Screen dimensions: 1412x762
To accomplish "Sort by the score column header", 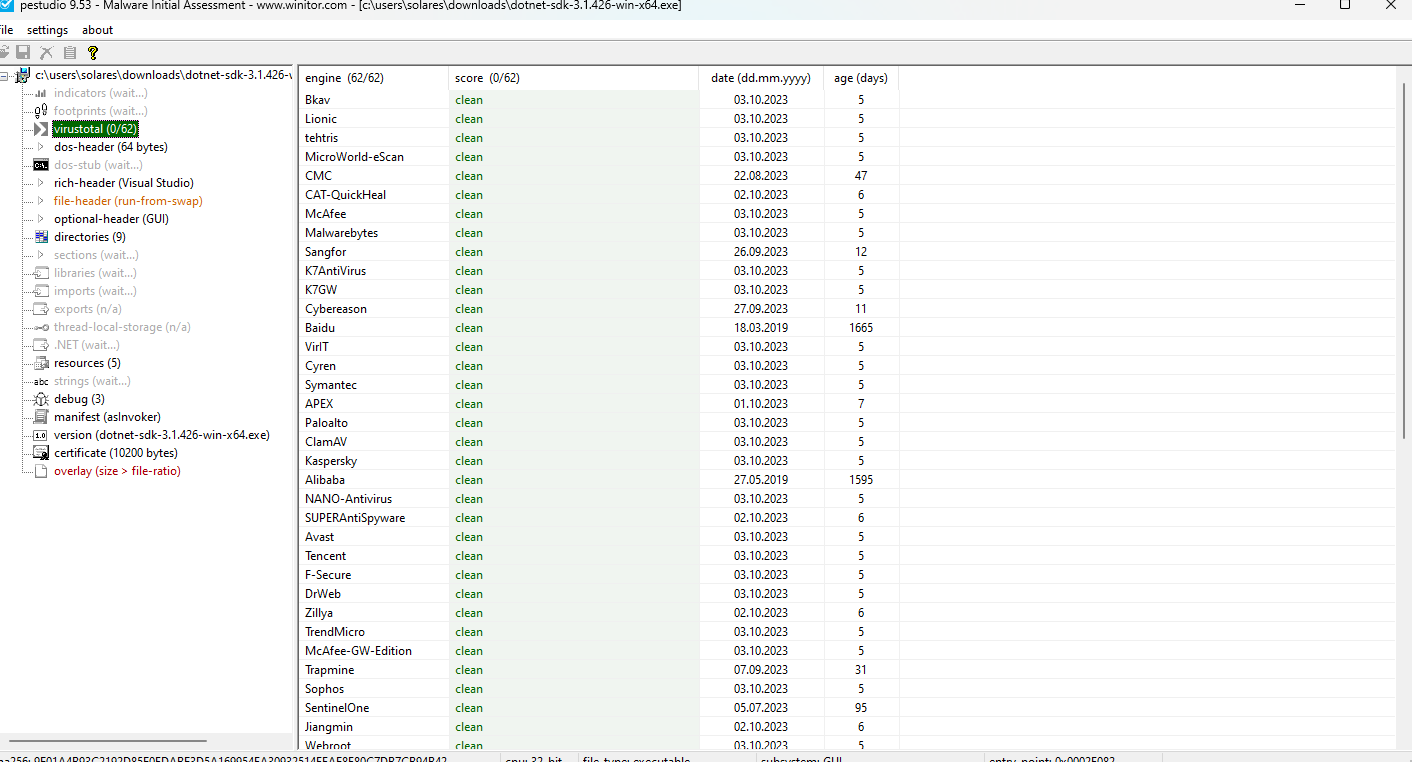I will (574, 78).
